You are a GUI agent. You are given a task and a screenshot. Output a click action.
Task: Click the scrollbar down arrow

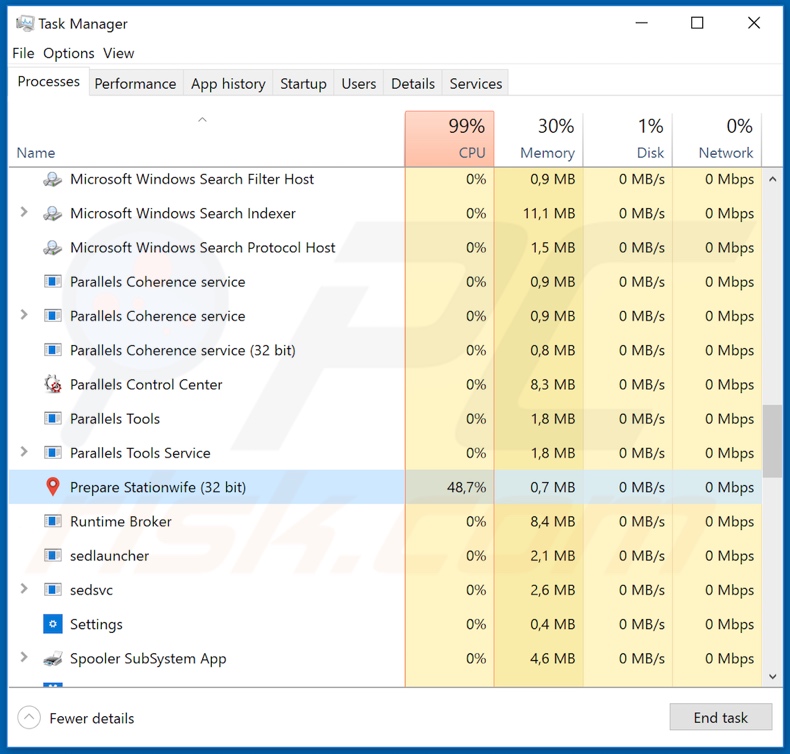(772, 676)
